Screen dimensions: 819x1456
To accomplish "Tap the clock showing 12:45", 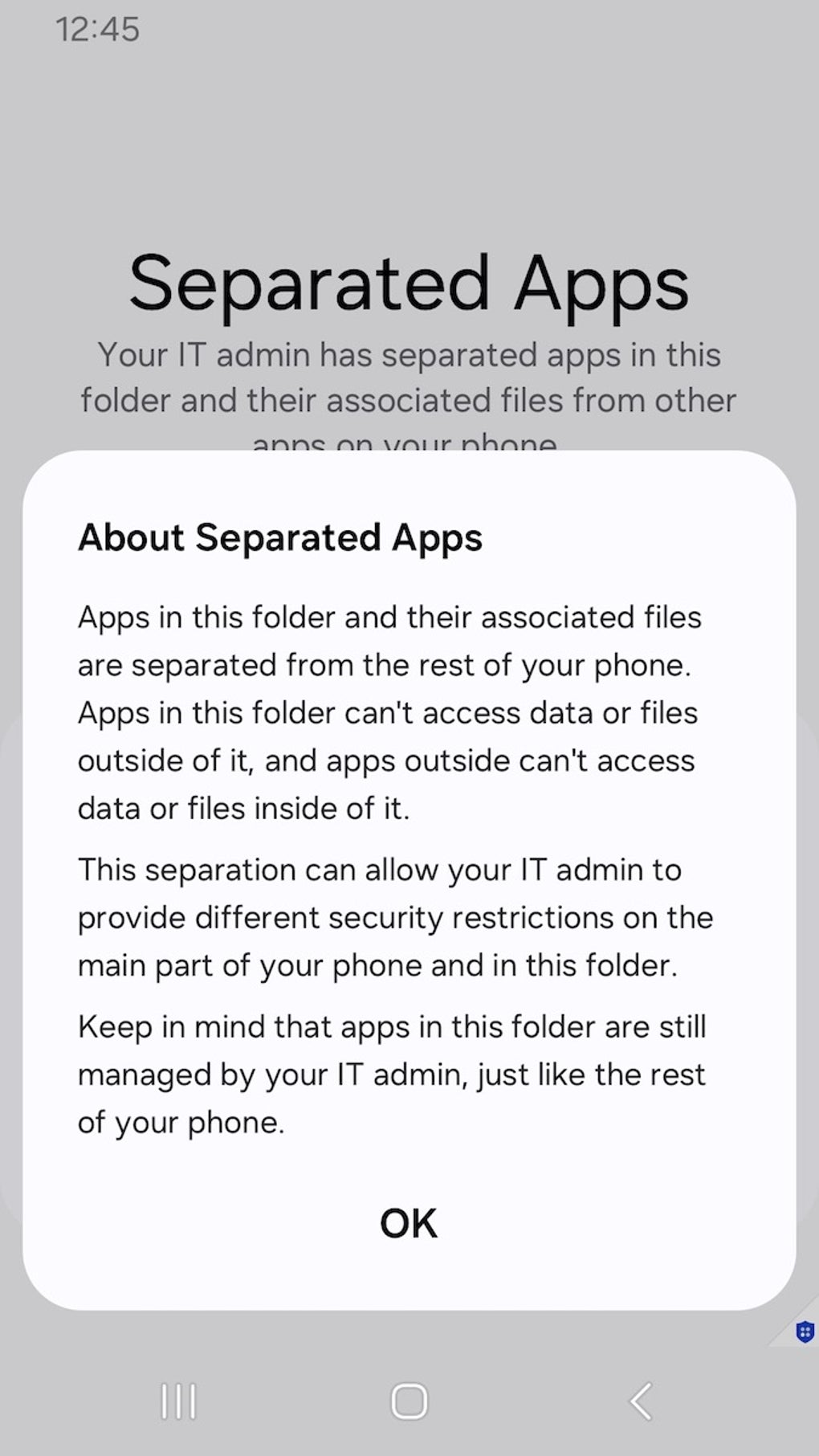I will click(96, 29).
